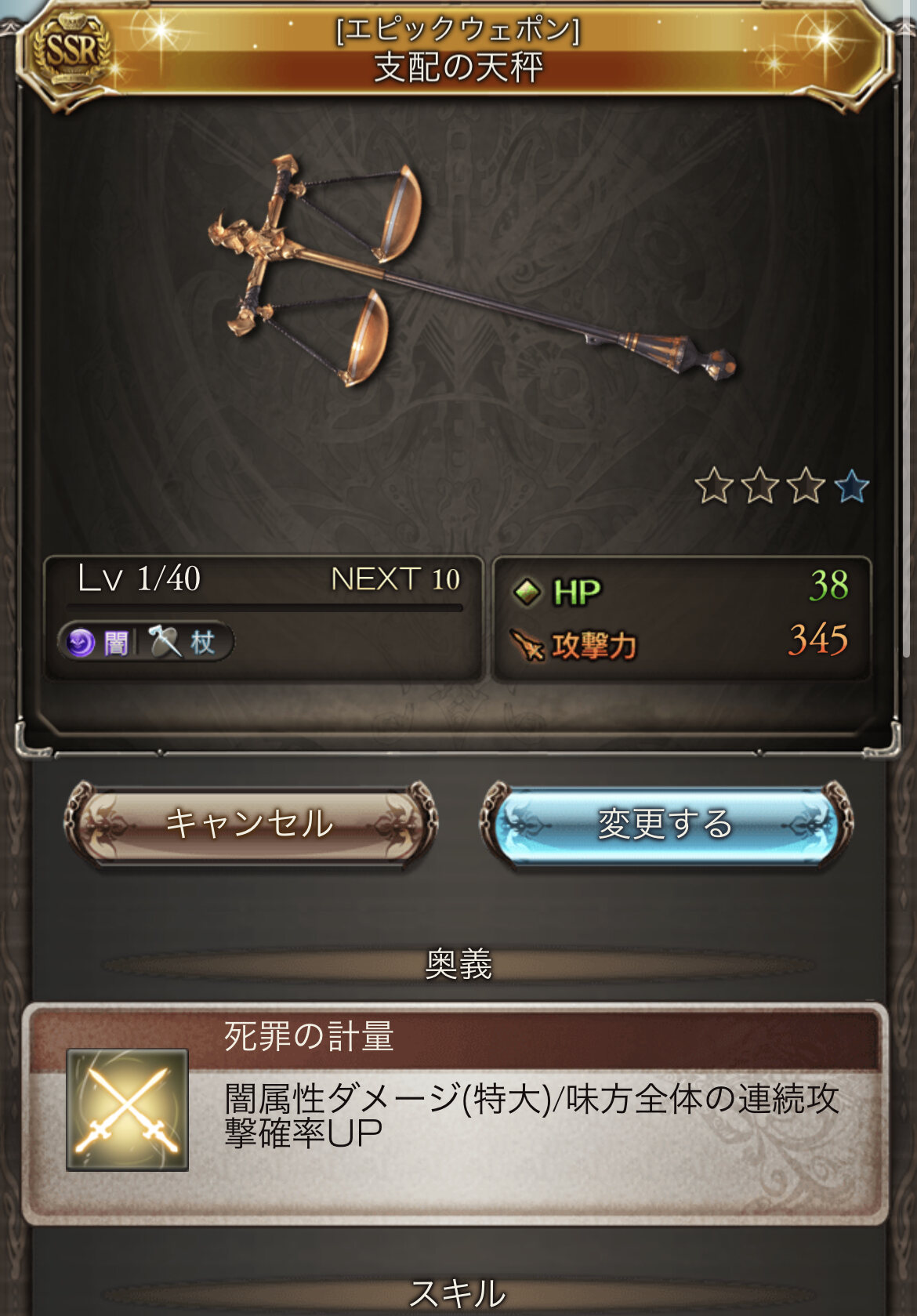Click the attack power sword icon
The height and width of the screenshot is (1316, 917).
tap(527, 645)
